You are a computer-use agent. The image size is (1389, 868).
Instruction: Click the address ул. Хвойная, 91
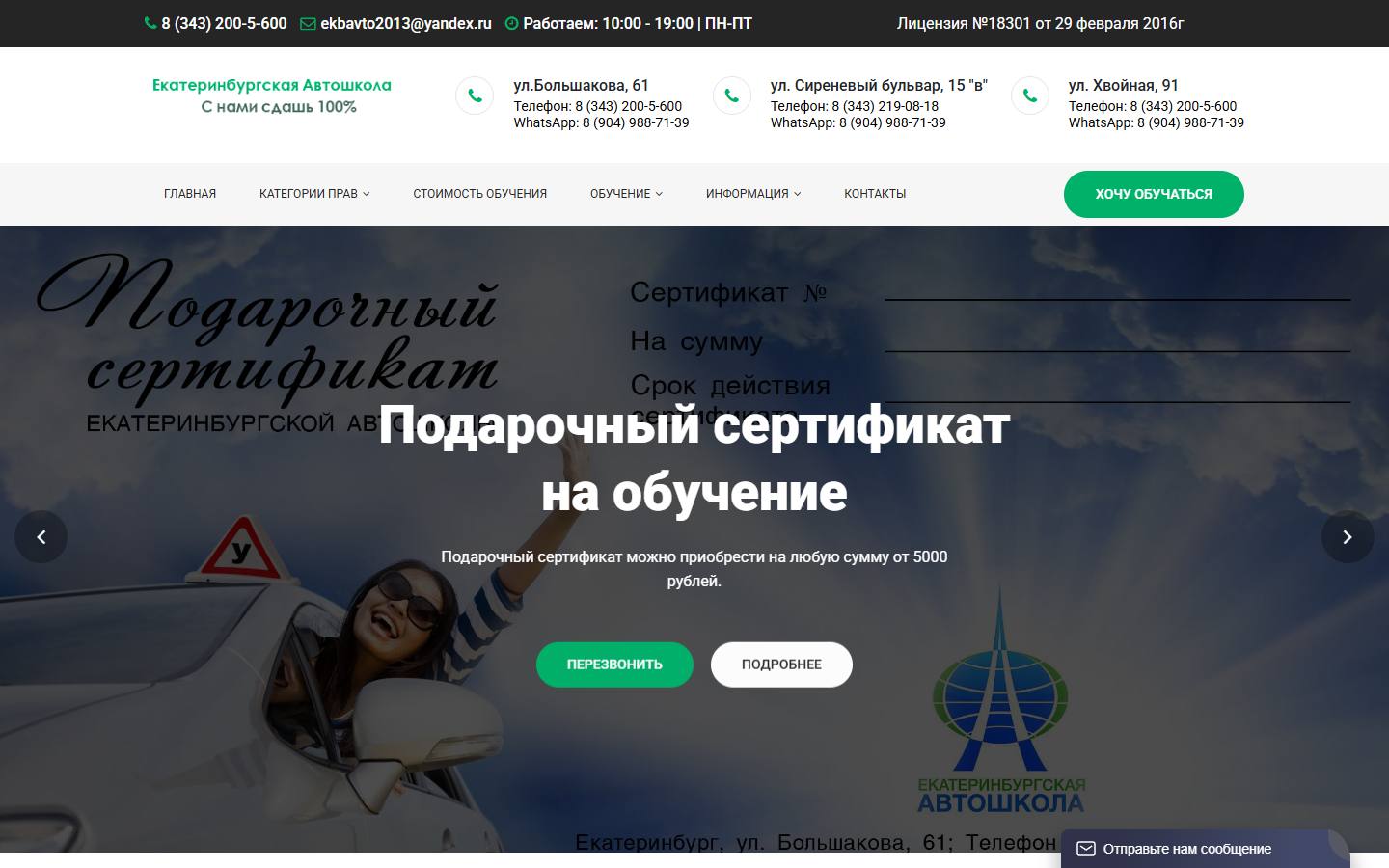click(1124, 85)
